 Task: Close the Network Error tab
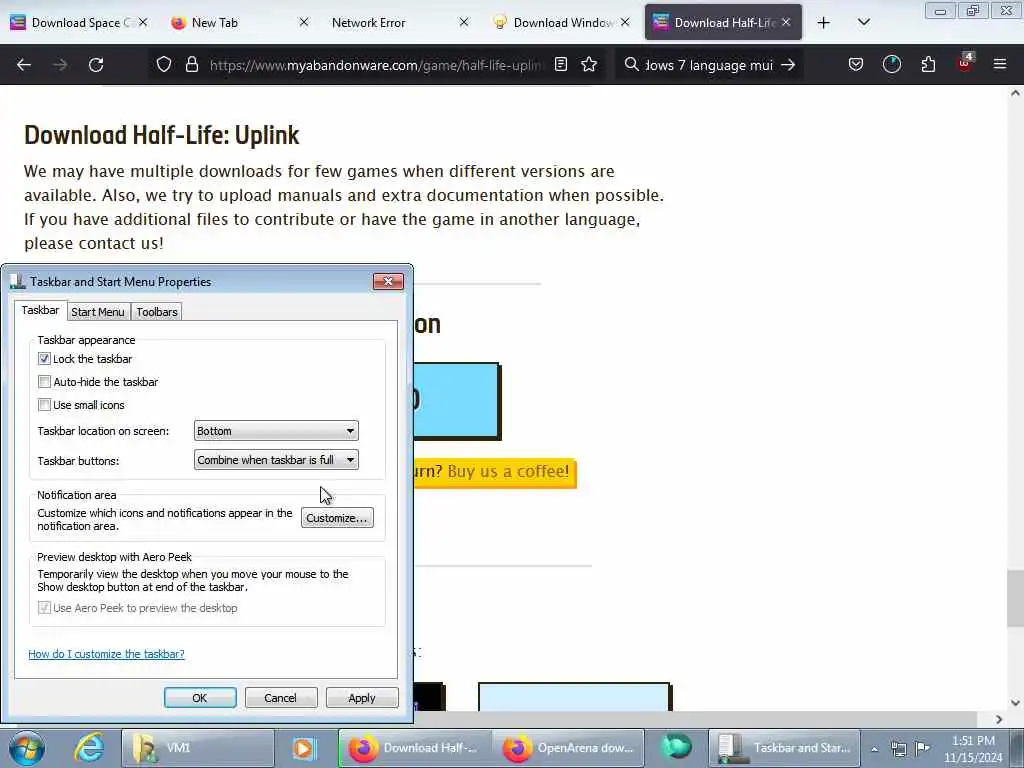tap(464, 22)
